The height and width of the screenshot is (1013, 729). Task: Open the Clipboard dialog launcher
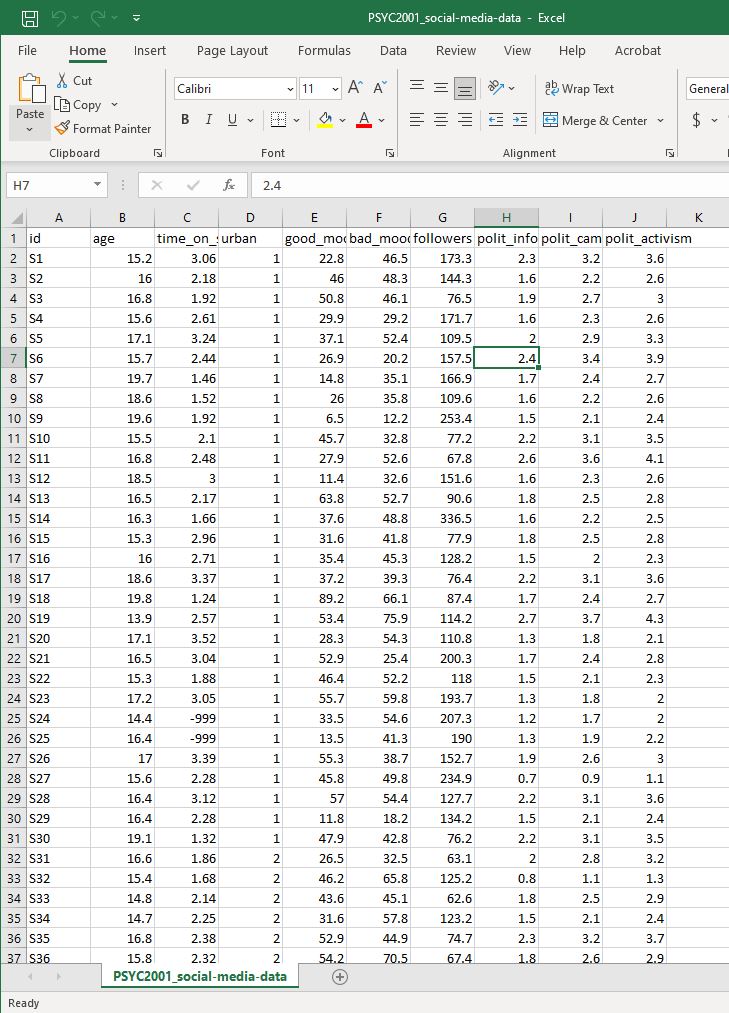[158, 153]
